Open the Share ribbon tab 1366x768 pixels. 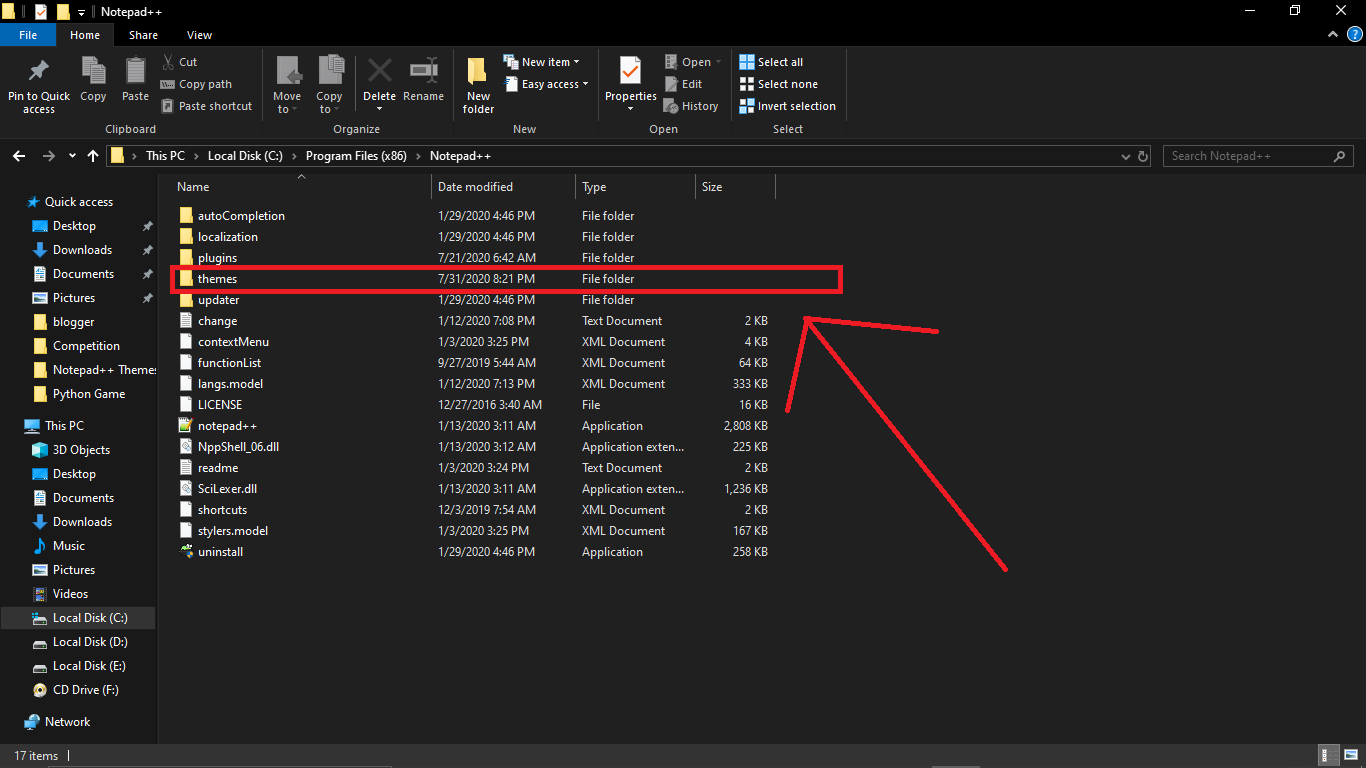(x=143, y=34)
